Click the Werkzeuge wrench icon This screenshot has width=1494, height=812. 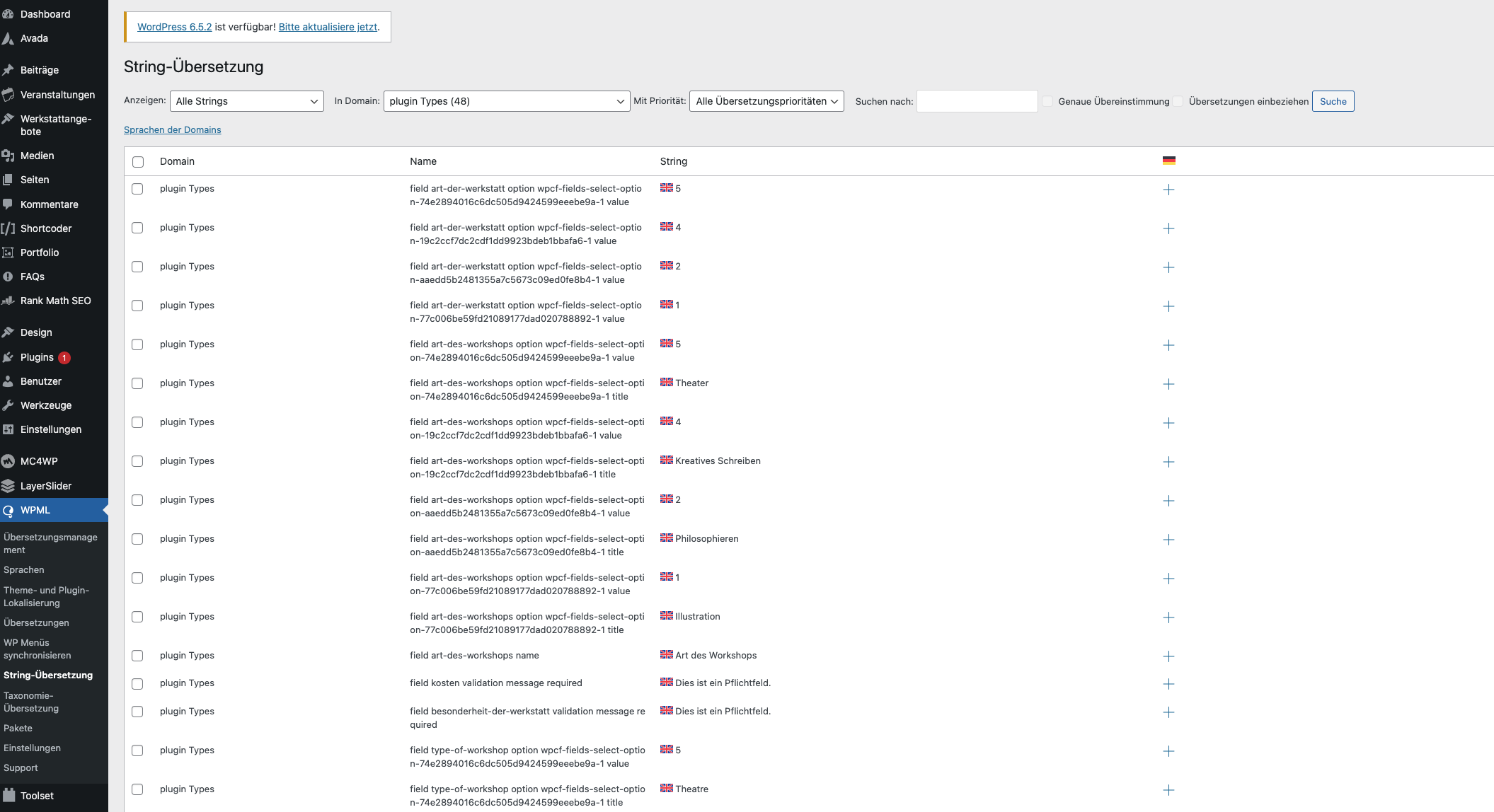point(8,405)
